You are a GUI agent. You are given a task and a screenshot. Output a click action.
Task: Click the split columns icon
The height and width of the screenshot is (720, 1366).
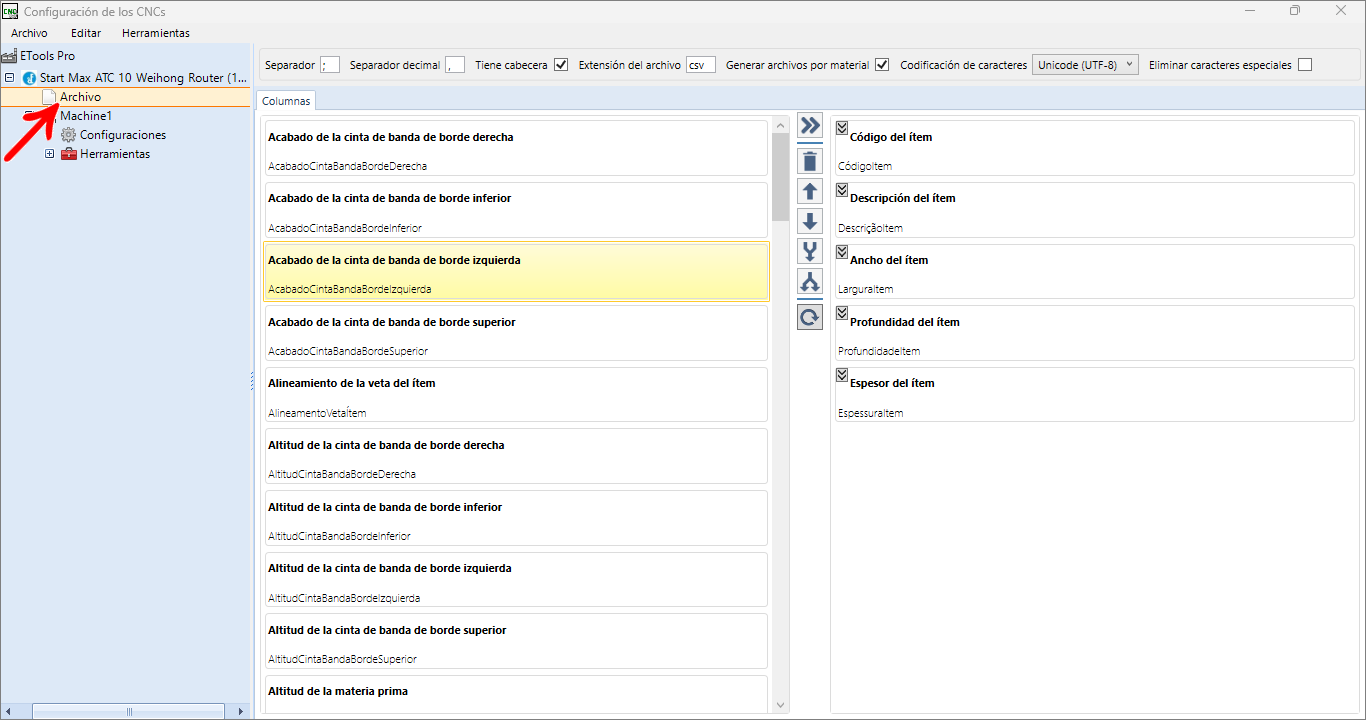(810, 282)
